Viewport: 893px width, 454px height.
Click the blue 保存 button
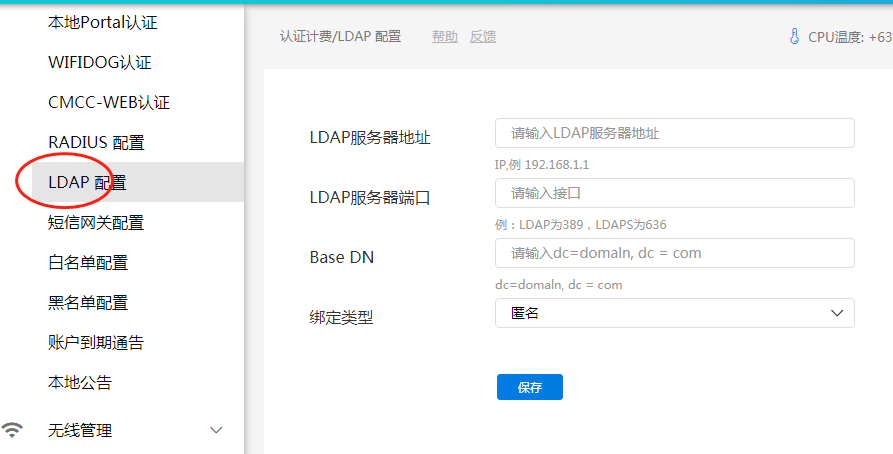529,387
